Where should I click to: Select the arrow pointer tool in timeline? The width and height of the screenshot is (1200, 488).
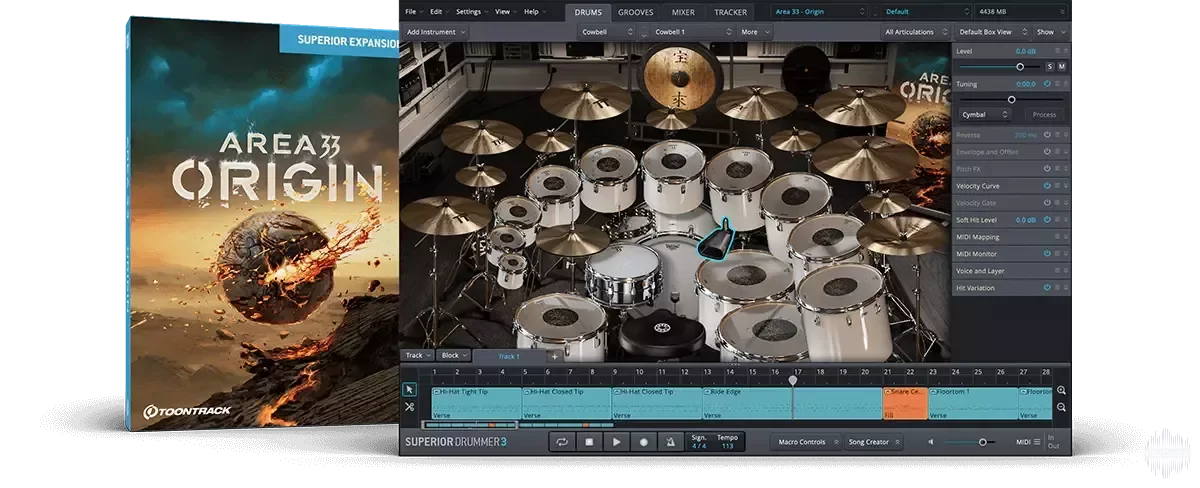pyautogui.click(x=410, y=389)
